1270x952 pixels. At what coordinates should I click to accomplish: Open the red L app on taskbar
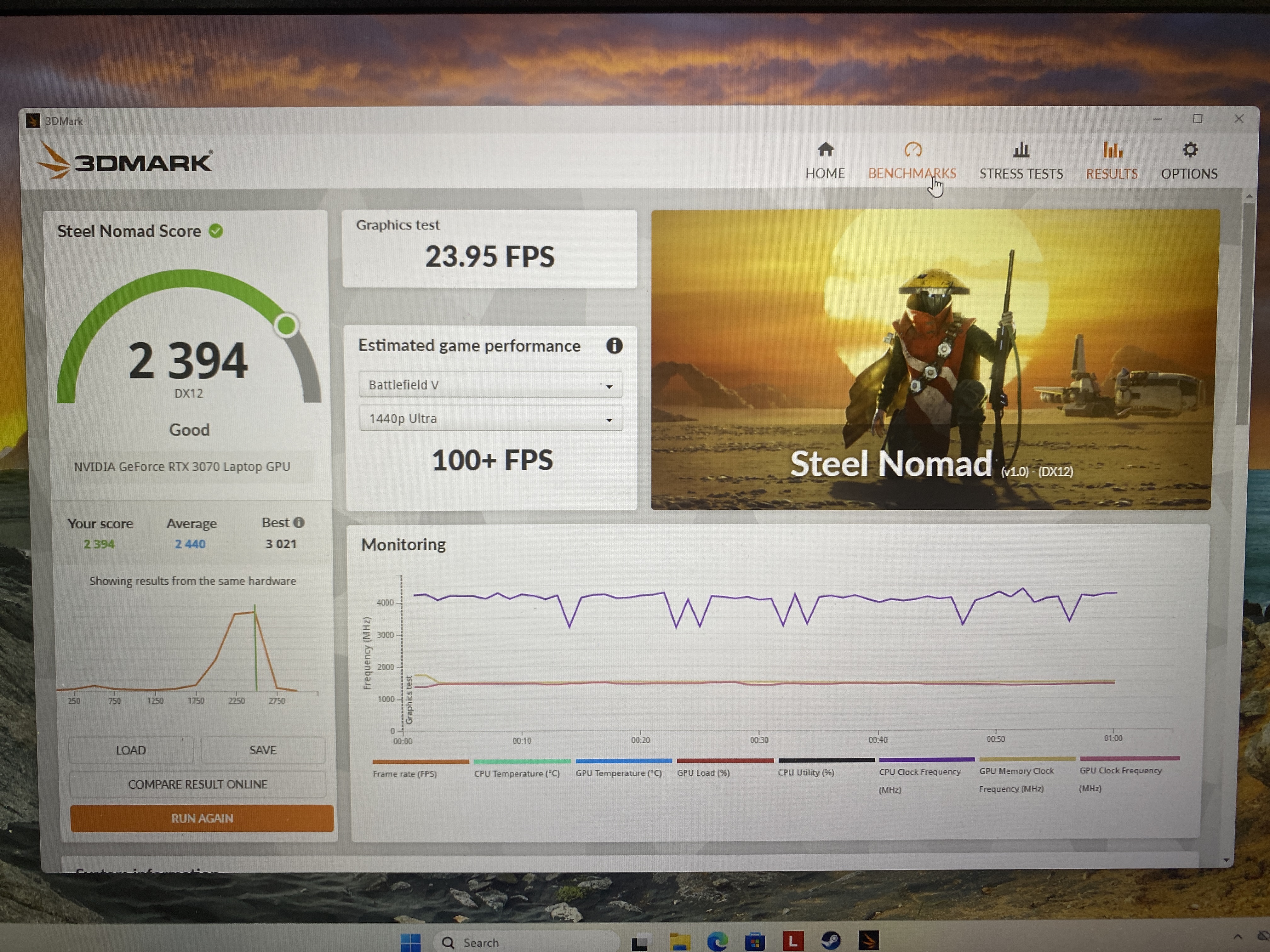click(793, 941)
